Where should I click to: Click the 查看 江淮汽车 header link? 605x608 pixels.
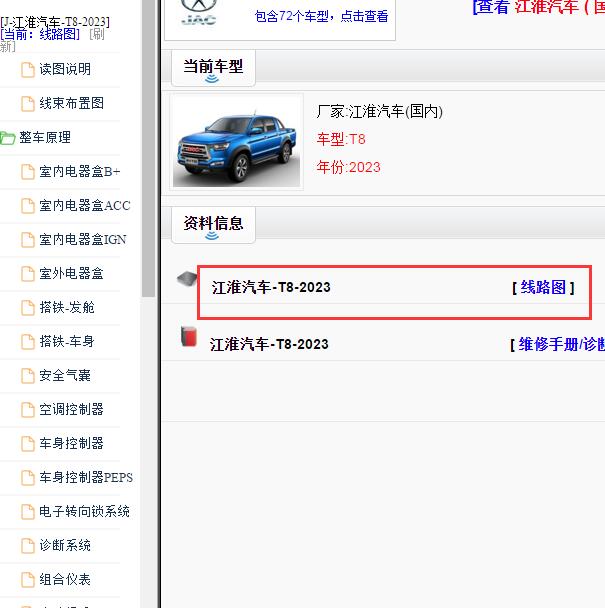click(539, 7)
